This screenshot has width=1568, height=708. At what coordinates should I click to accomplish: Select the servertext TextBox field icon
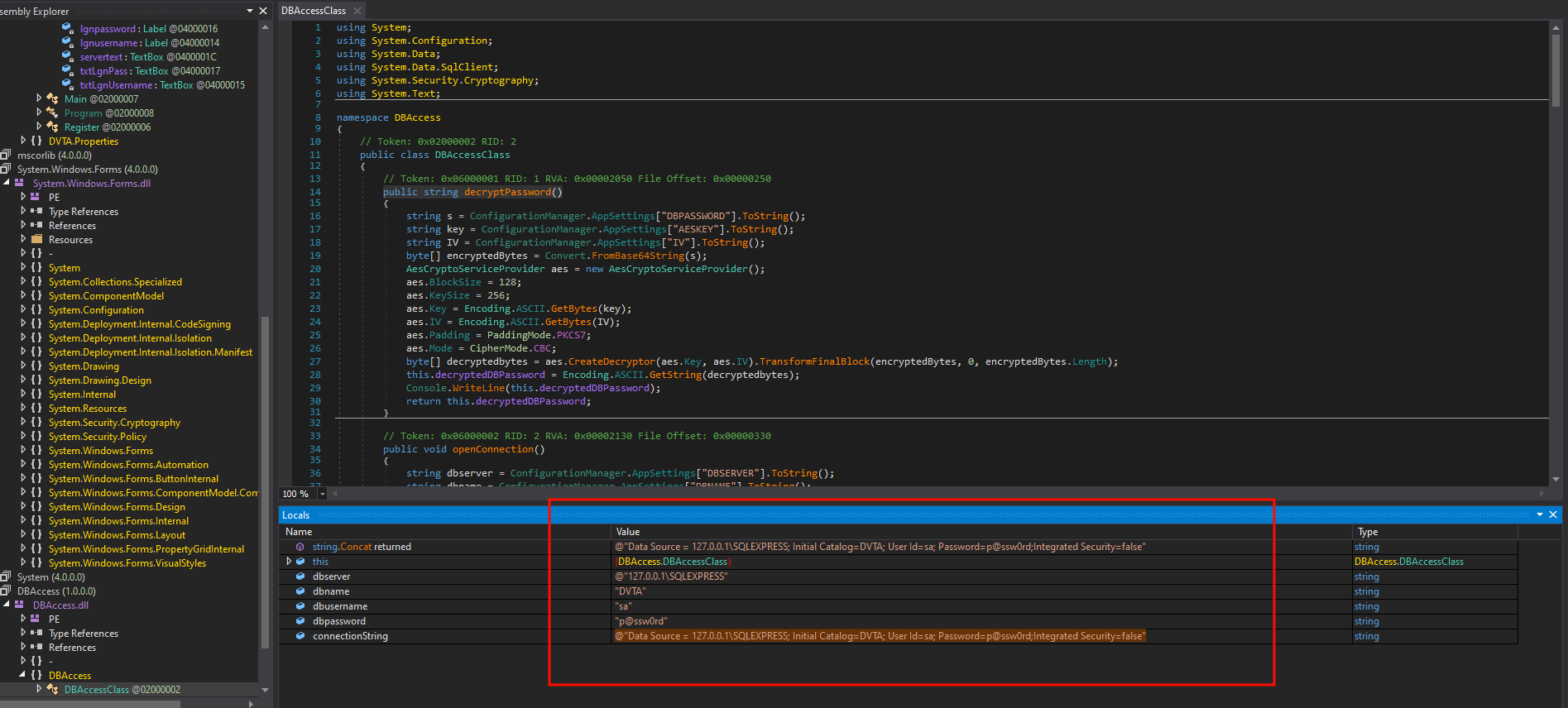coord(68,56)
